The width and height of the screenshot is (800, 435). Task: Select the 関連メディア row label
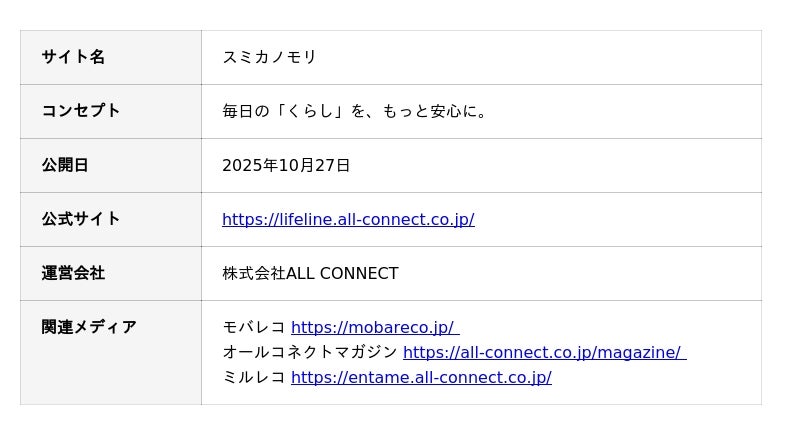pos(89,327)
